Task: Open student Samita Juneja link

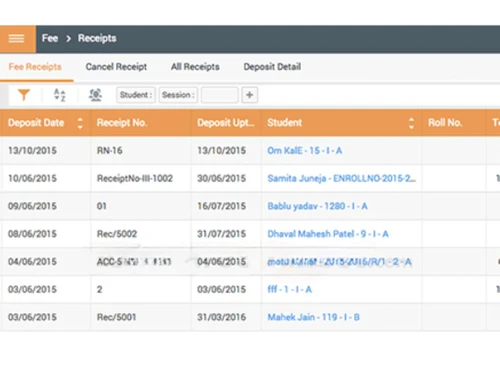Action: 342,178
